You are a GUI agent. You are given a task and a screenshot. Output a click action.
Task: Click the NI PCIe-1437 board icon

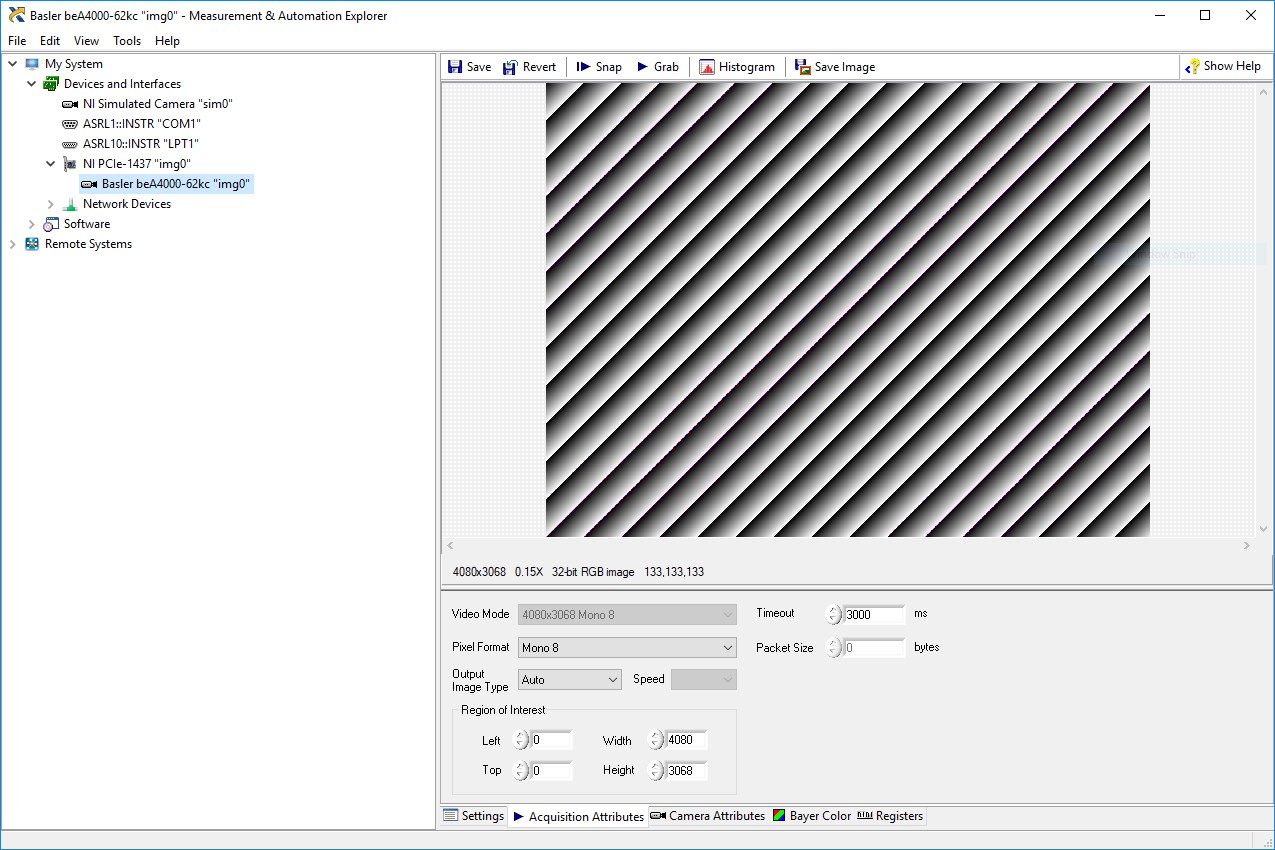(70, 164)
